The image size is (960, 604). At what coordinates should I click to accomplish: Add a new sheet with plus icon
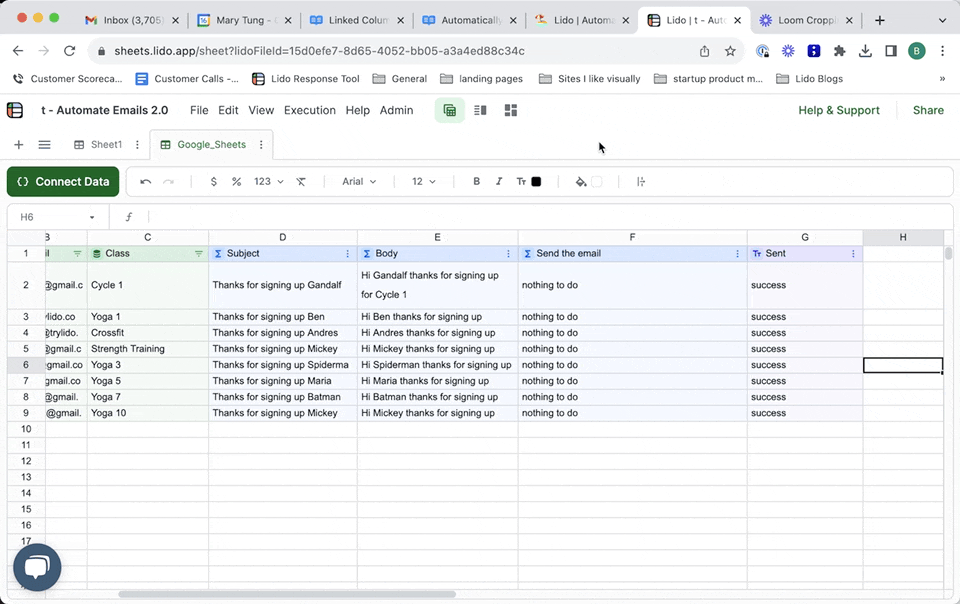tap(18, 145)
